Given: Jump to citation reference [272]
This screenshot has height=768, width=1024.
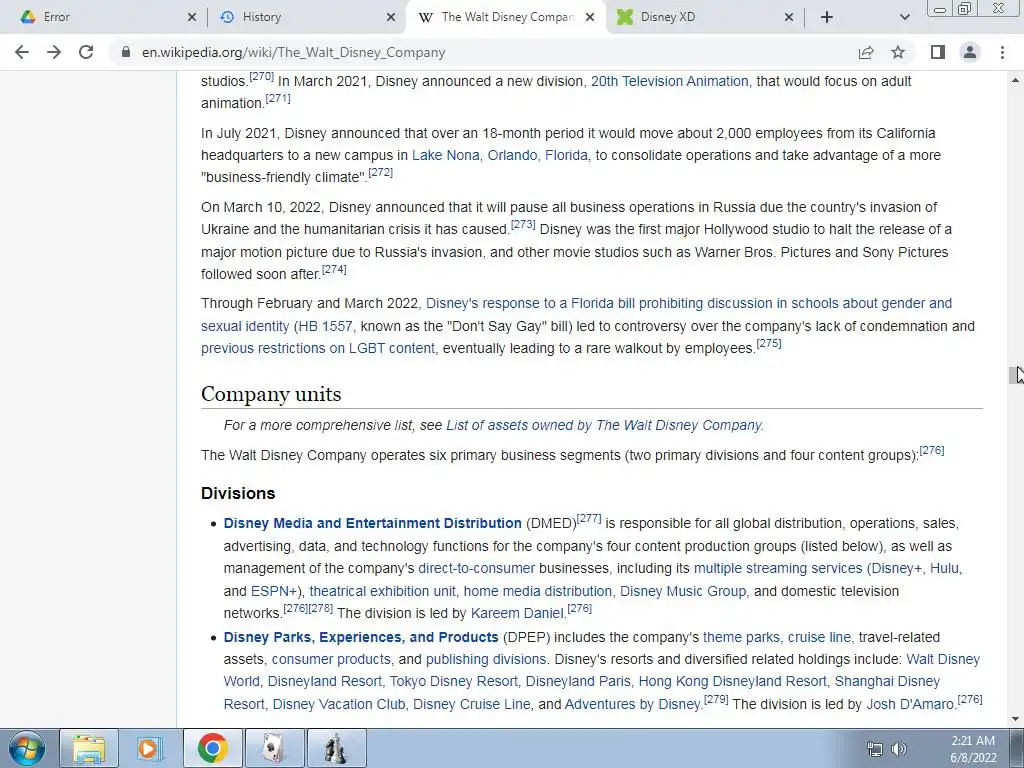Looking at the screenshot, I should (381, 172).
